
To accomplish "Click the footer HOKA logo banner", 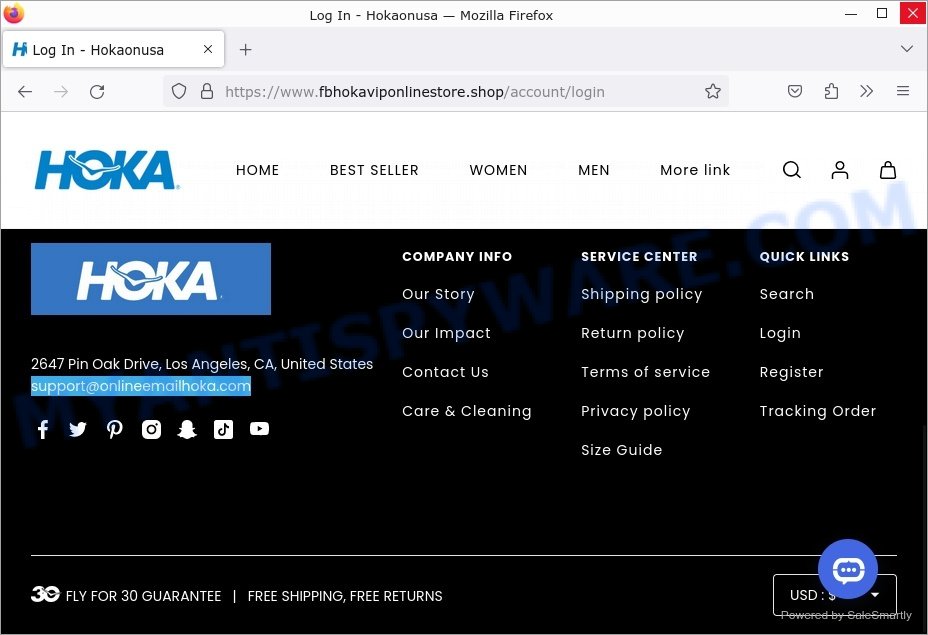I will (x=151, y=279).
